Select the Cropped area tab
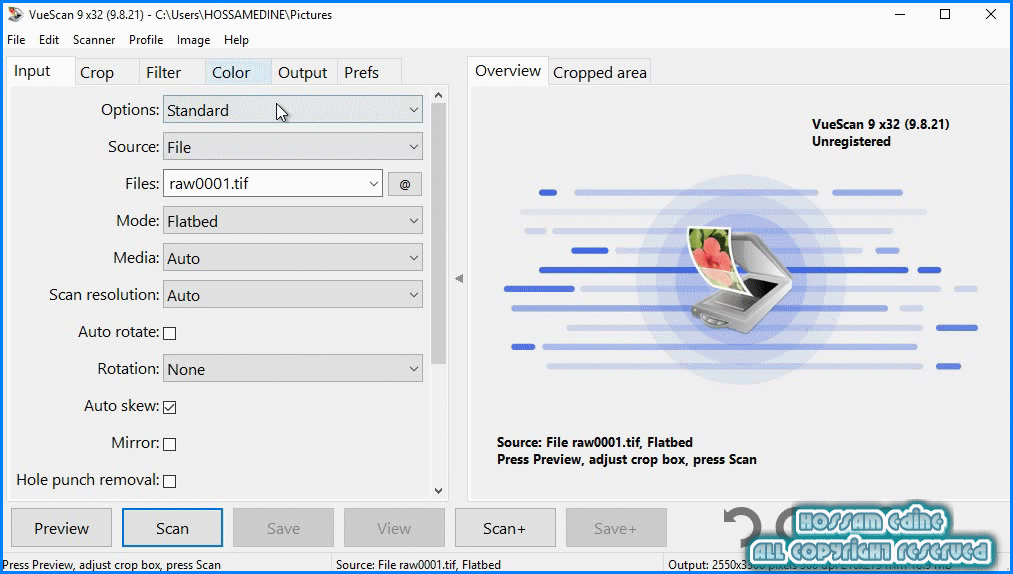This screenshot has height=574, width=1013. click(600, 72)
